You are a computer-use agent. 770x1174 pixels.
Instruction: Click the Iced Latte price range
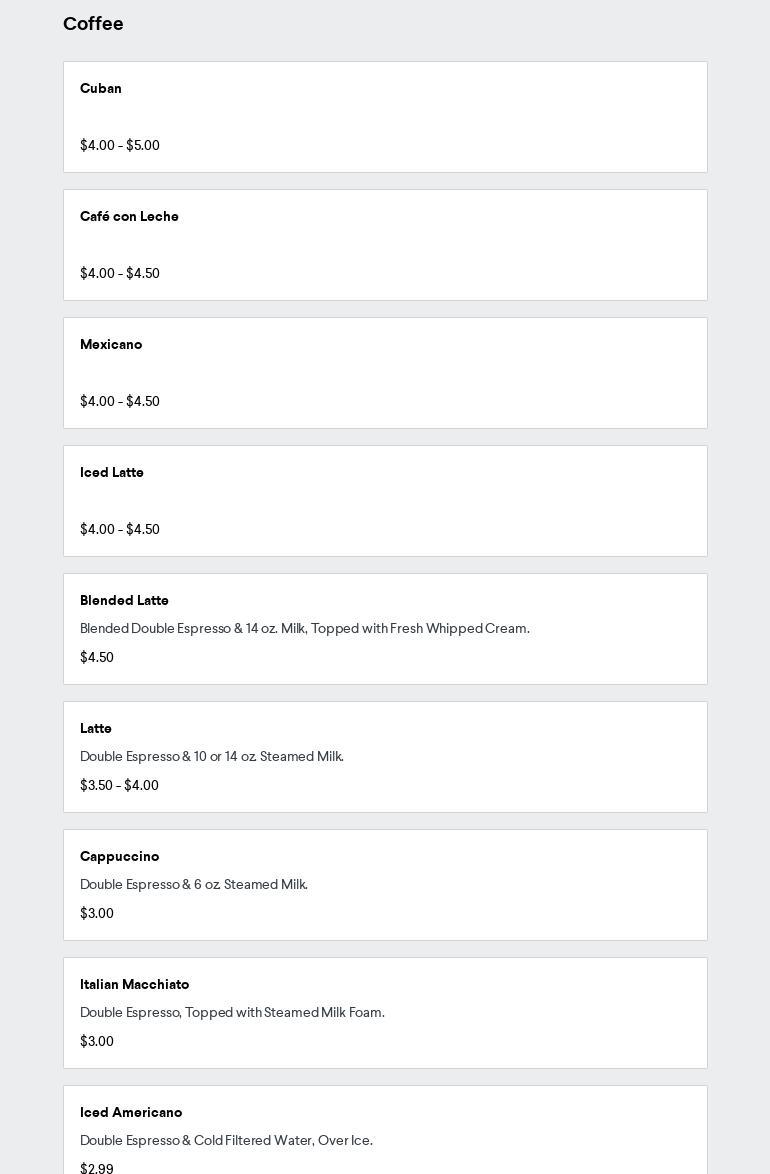point(120,530)
